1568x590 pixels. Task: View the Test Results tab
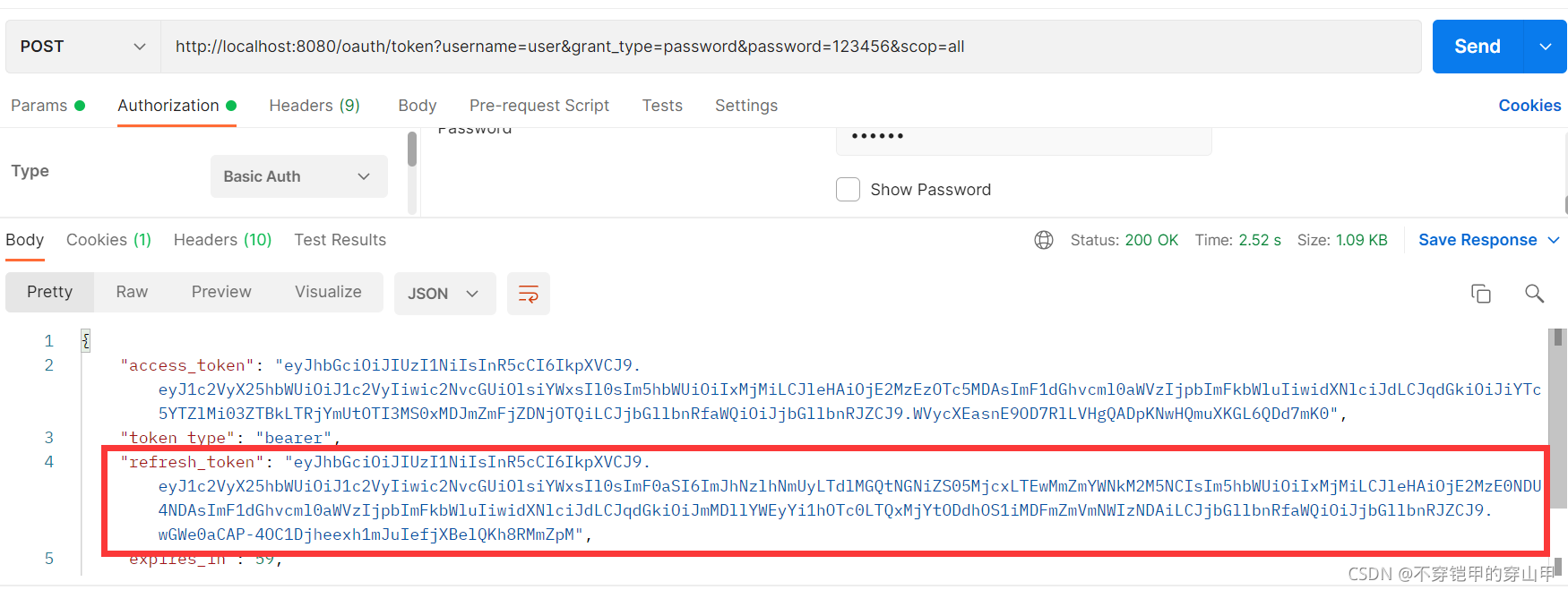[340, 240]
